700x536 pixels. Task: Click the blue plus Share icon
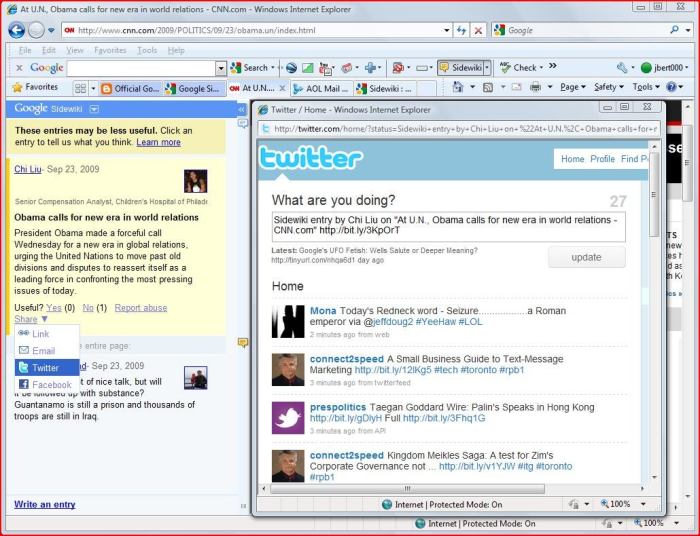click(x=370, y=68)
